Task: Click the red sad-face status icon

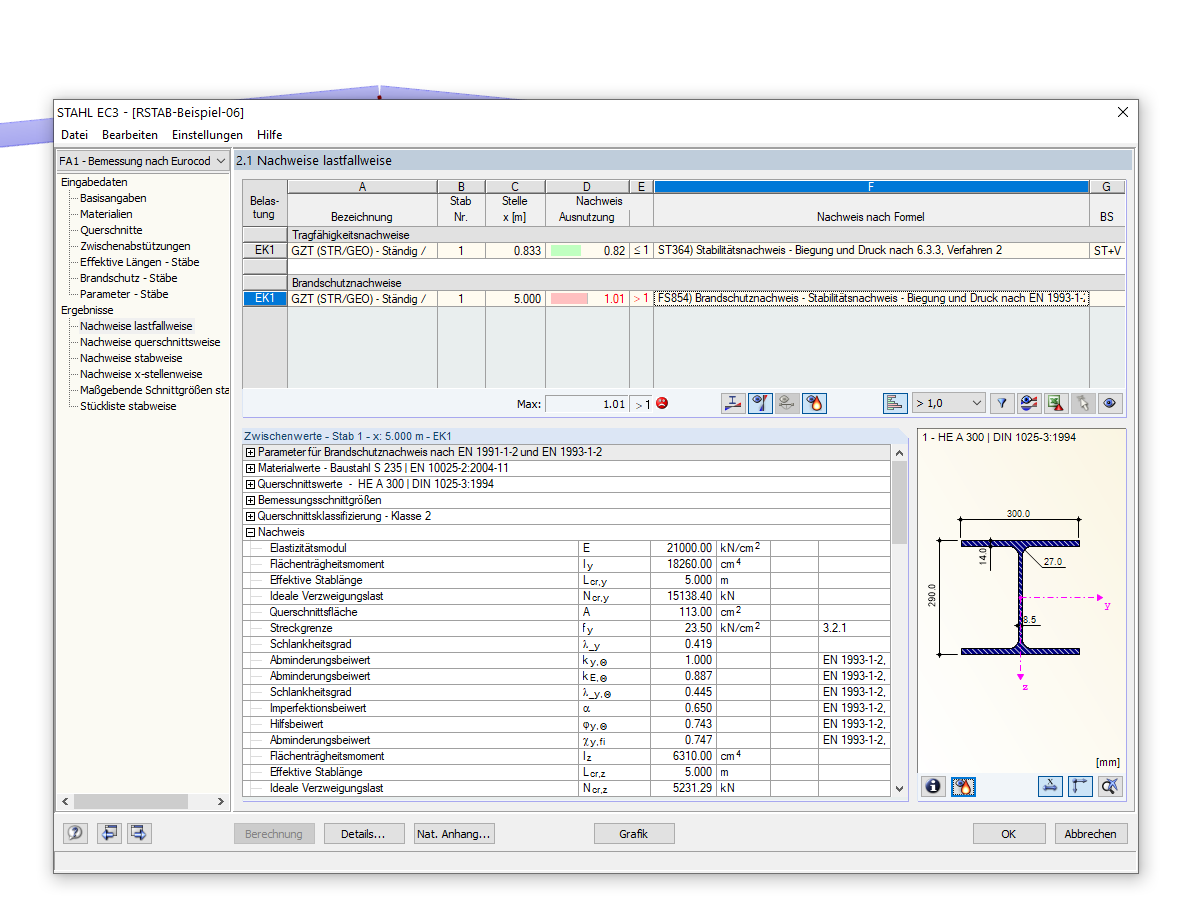Action: pyautogui.click(x=661, y=403)
